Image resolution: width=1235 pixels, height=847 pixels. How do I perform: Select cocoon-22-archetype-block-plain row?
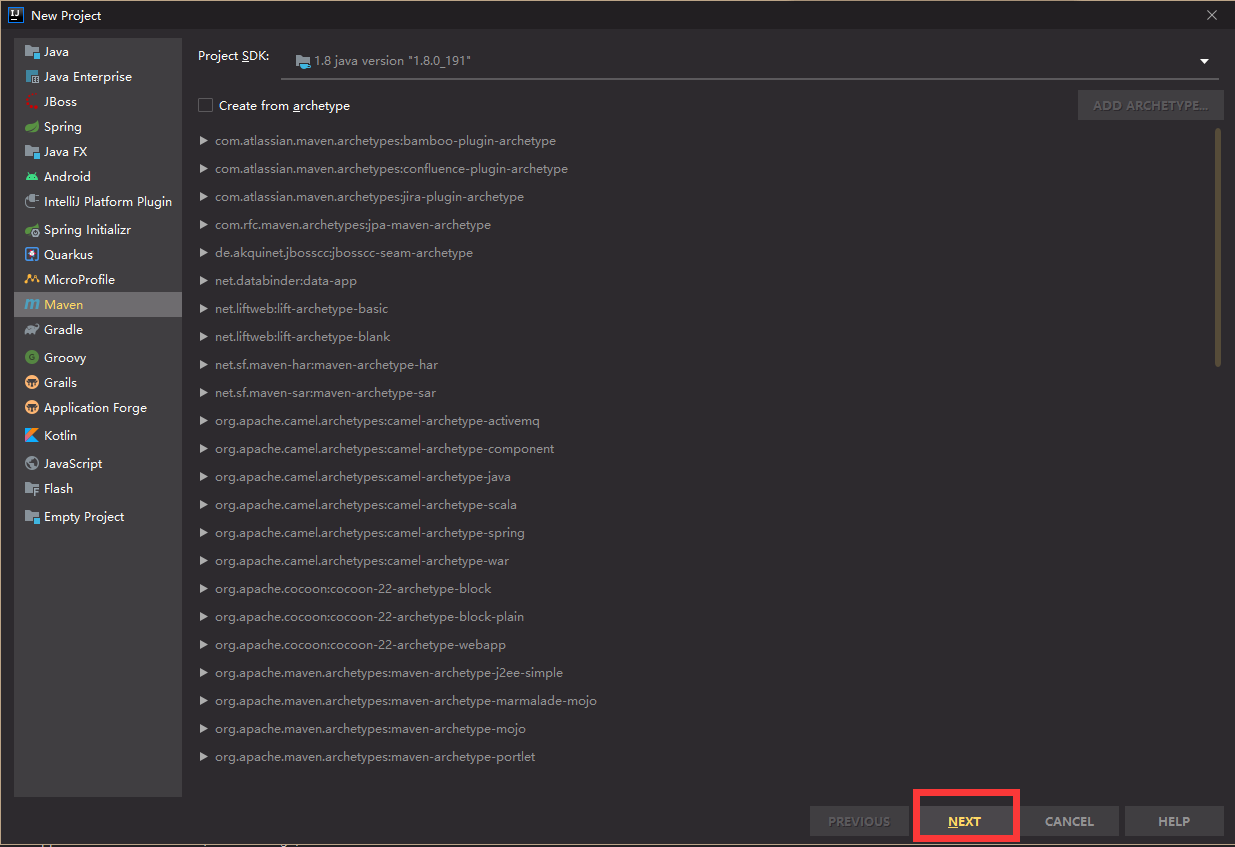tap(706, 617)
